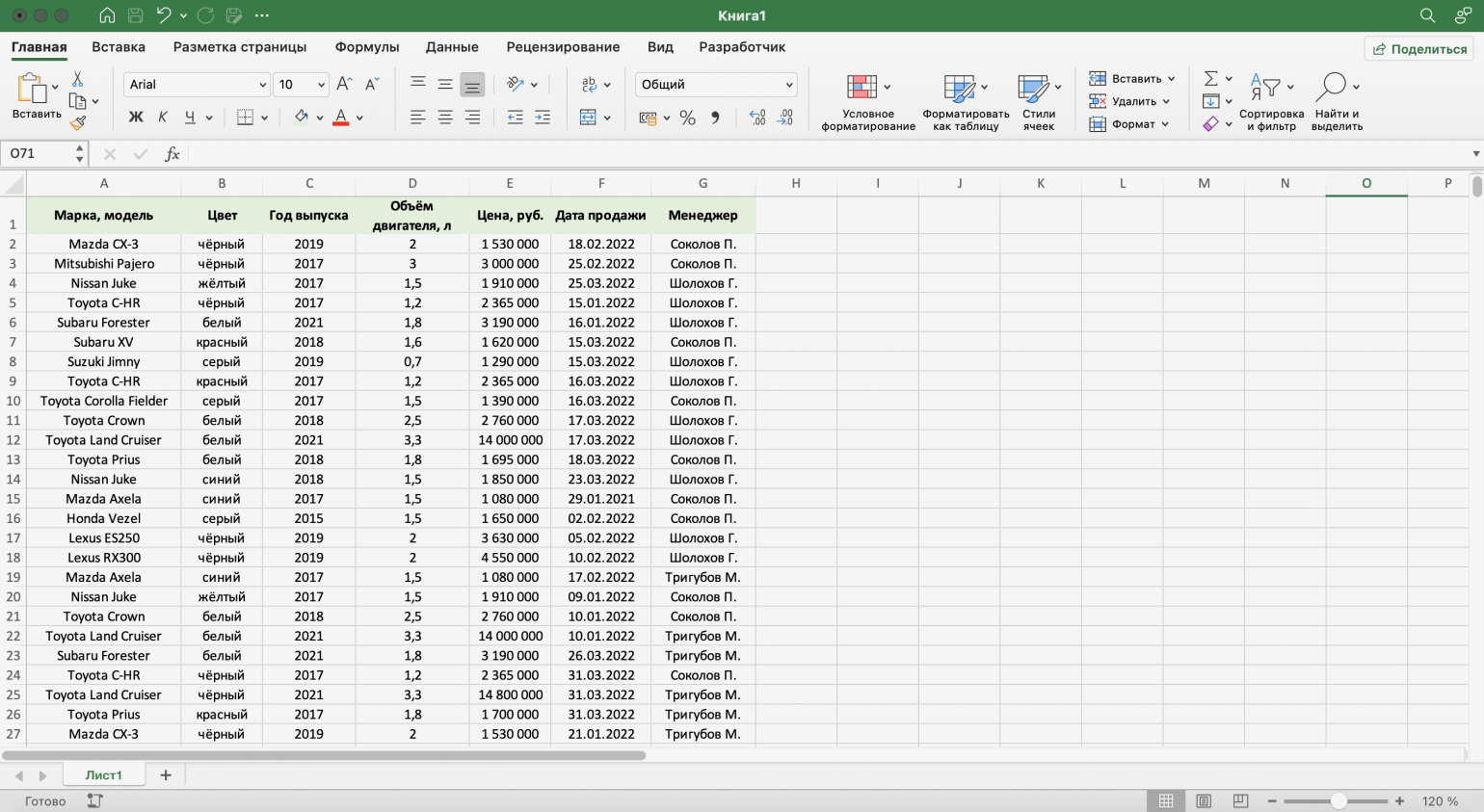This screenshot has height=812, width=1484.
Task: Click the Format Painter brush icon
Action: 78,122
